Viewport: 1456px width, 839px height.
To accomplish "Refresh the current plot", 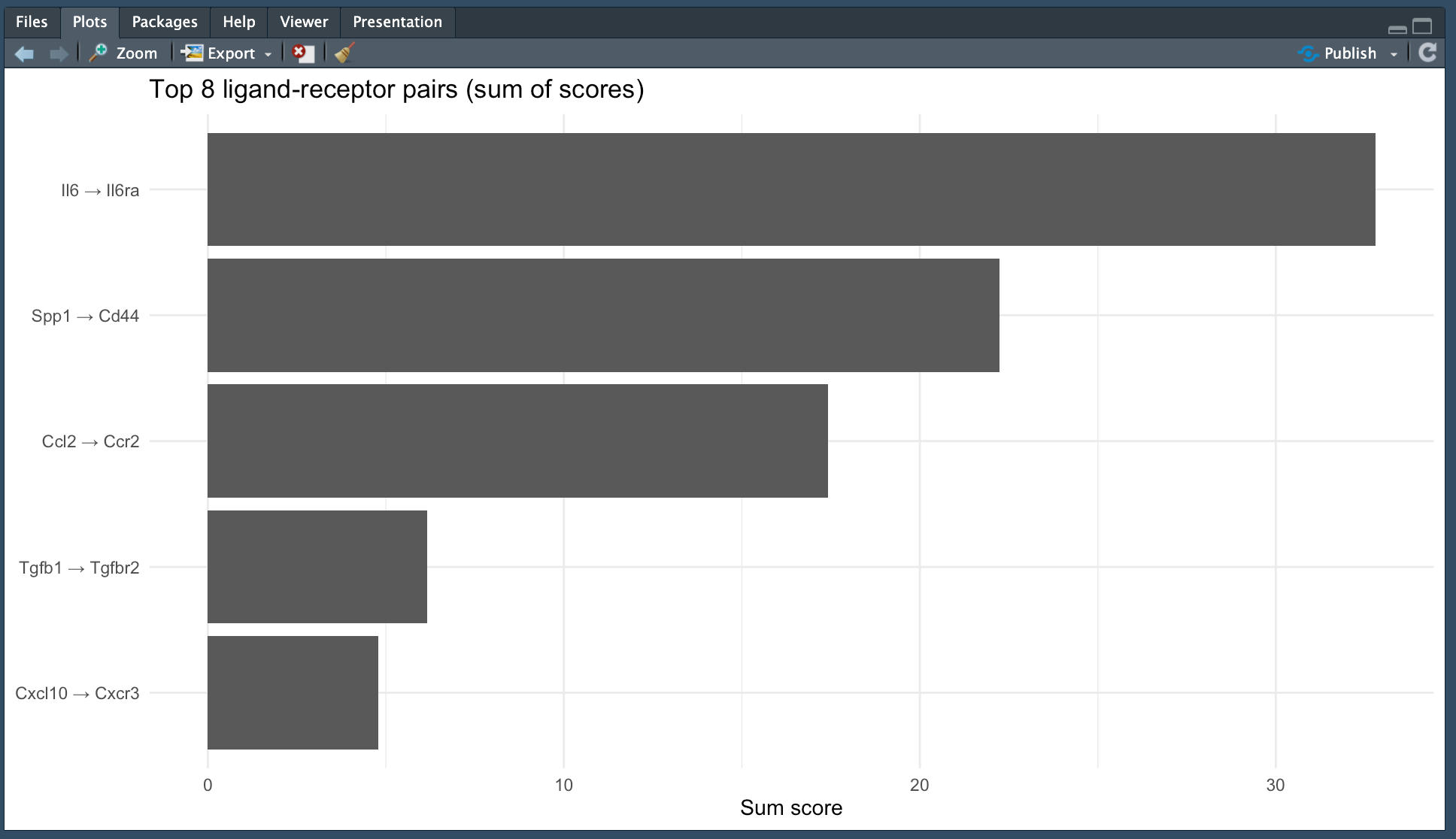I will click(1427, 53).
